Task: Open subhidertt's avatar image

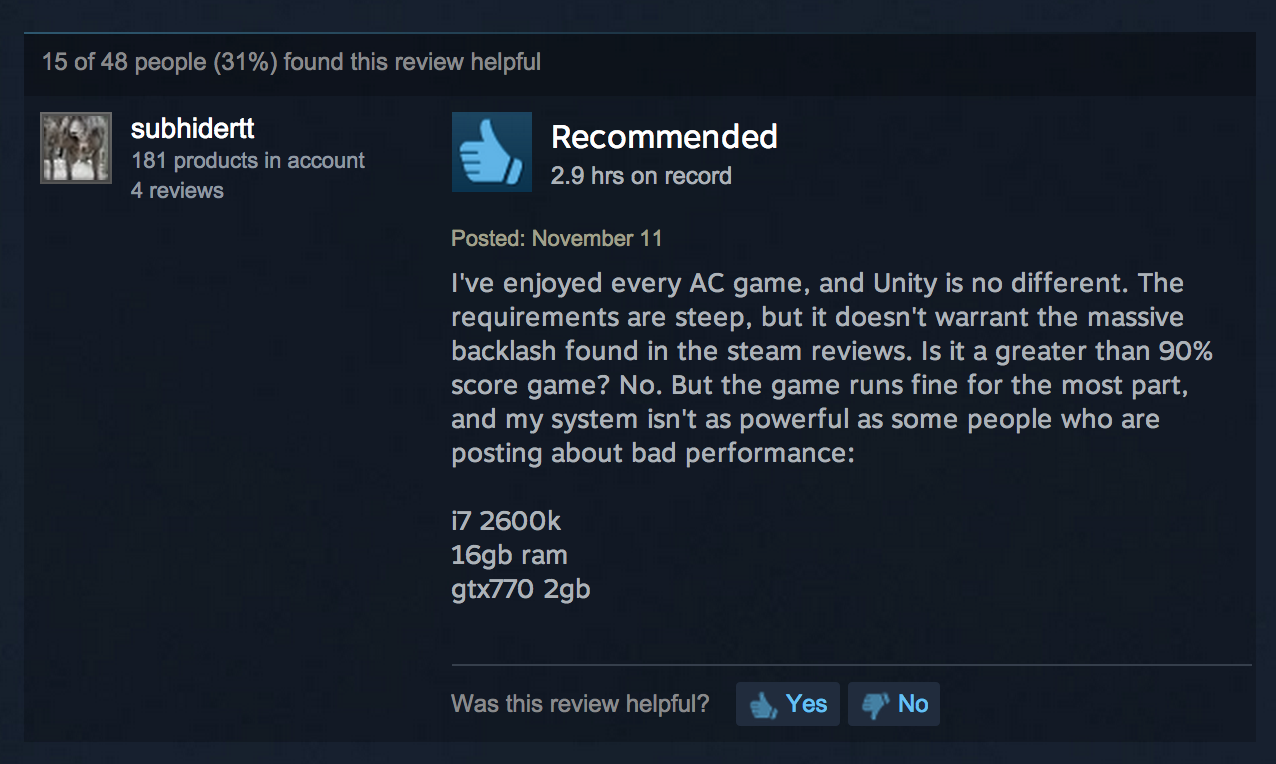Action: tap(76, 148)
